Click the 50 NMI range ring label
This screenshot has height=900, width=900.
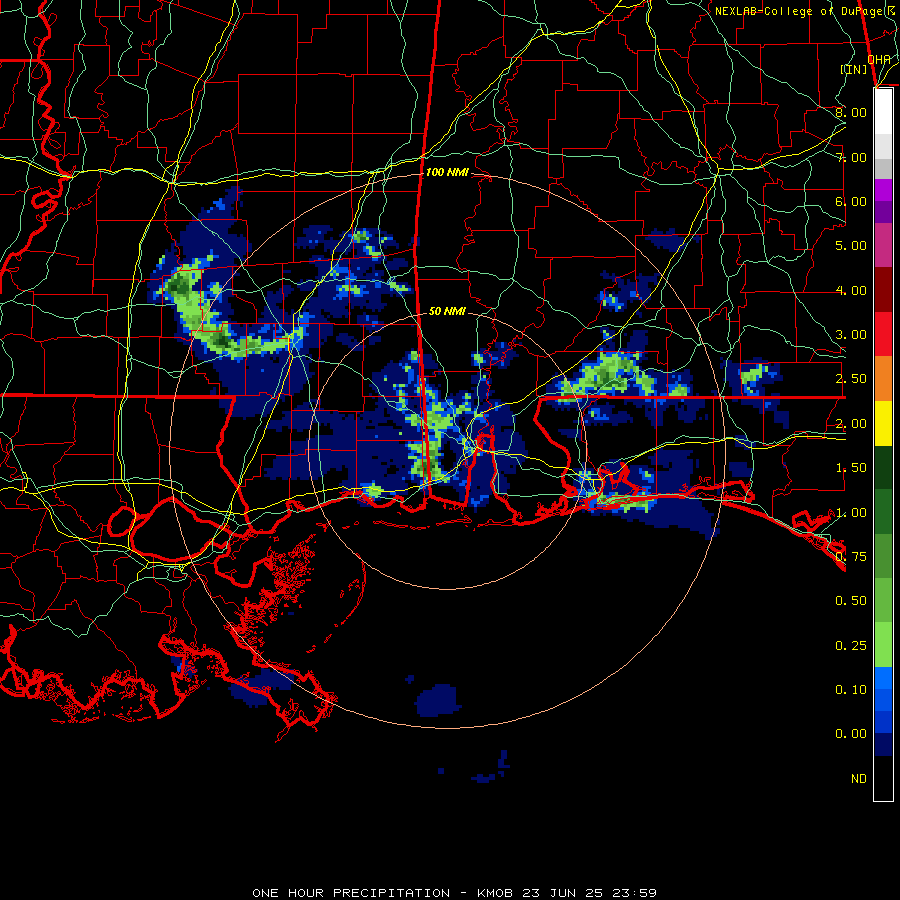pos(447,311)
